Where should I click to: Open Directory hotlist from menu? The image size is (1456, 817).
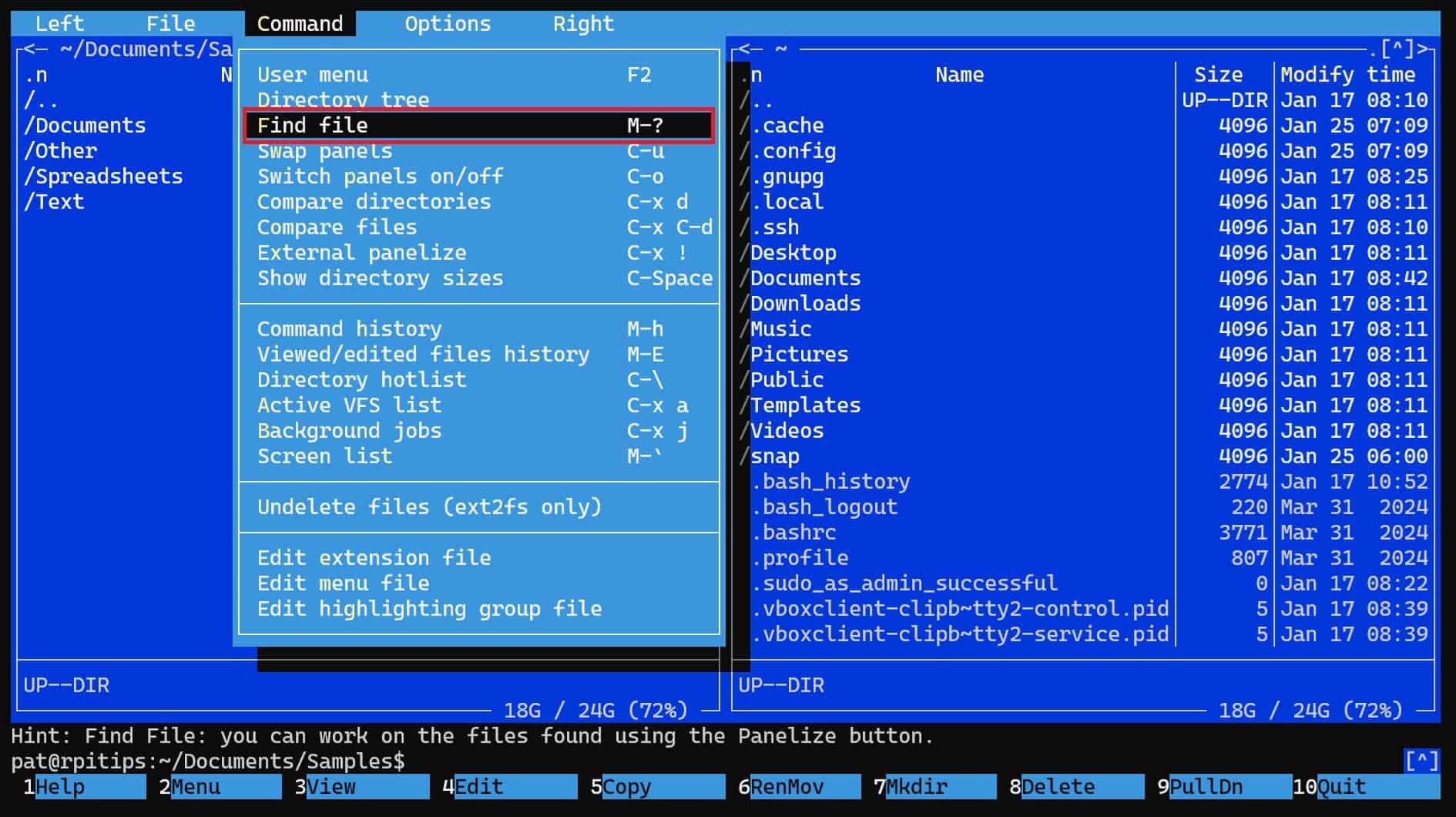[478, 380]
